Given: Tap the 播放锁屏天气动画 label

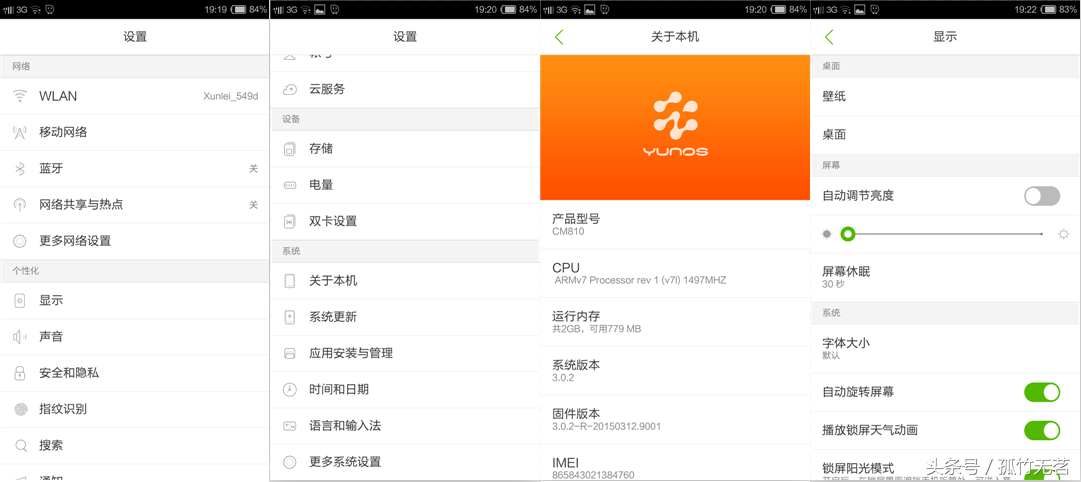Looking at the screenshot, I should click(x=870, y=430).
